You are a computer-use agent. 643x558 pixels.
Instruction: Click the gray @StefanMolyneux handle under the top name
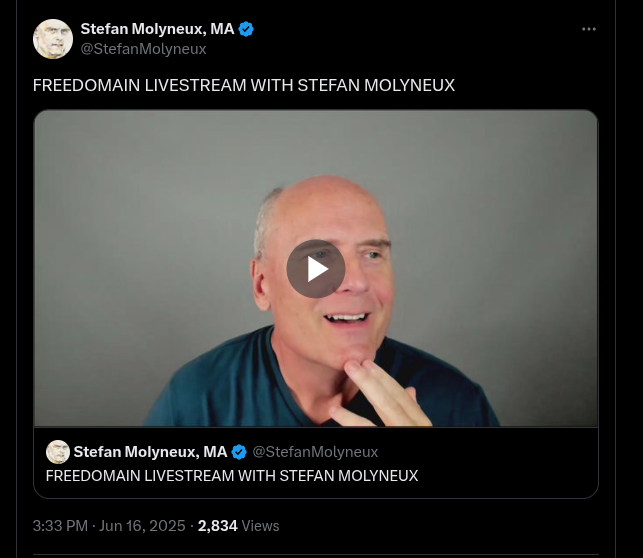(144, 49)
